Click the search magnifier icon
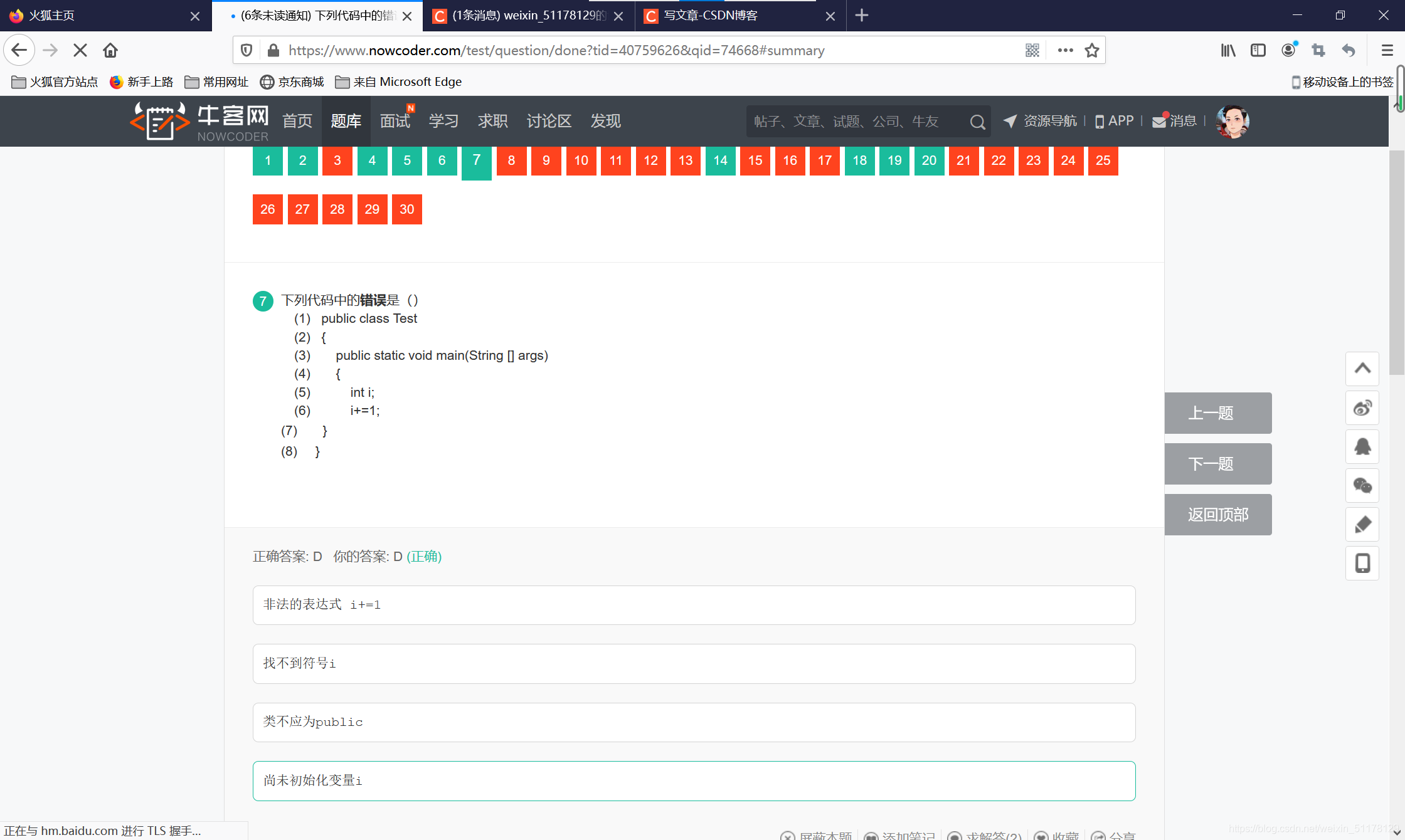The height and width of the screenshot is (840, 1405). tap(977, 122)
